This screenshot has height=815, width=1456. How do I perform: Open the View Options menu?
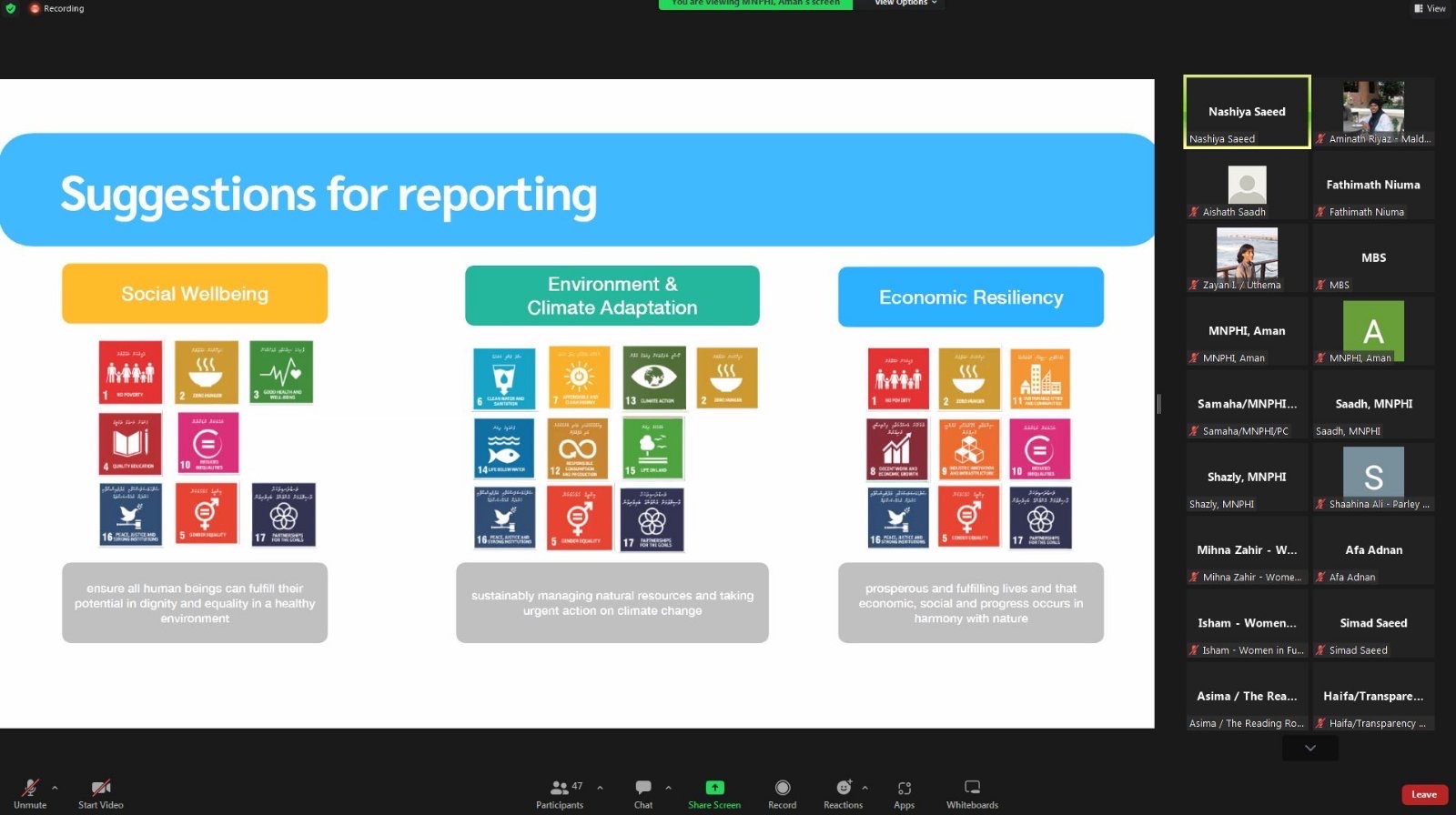tap(905, 4)
